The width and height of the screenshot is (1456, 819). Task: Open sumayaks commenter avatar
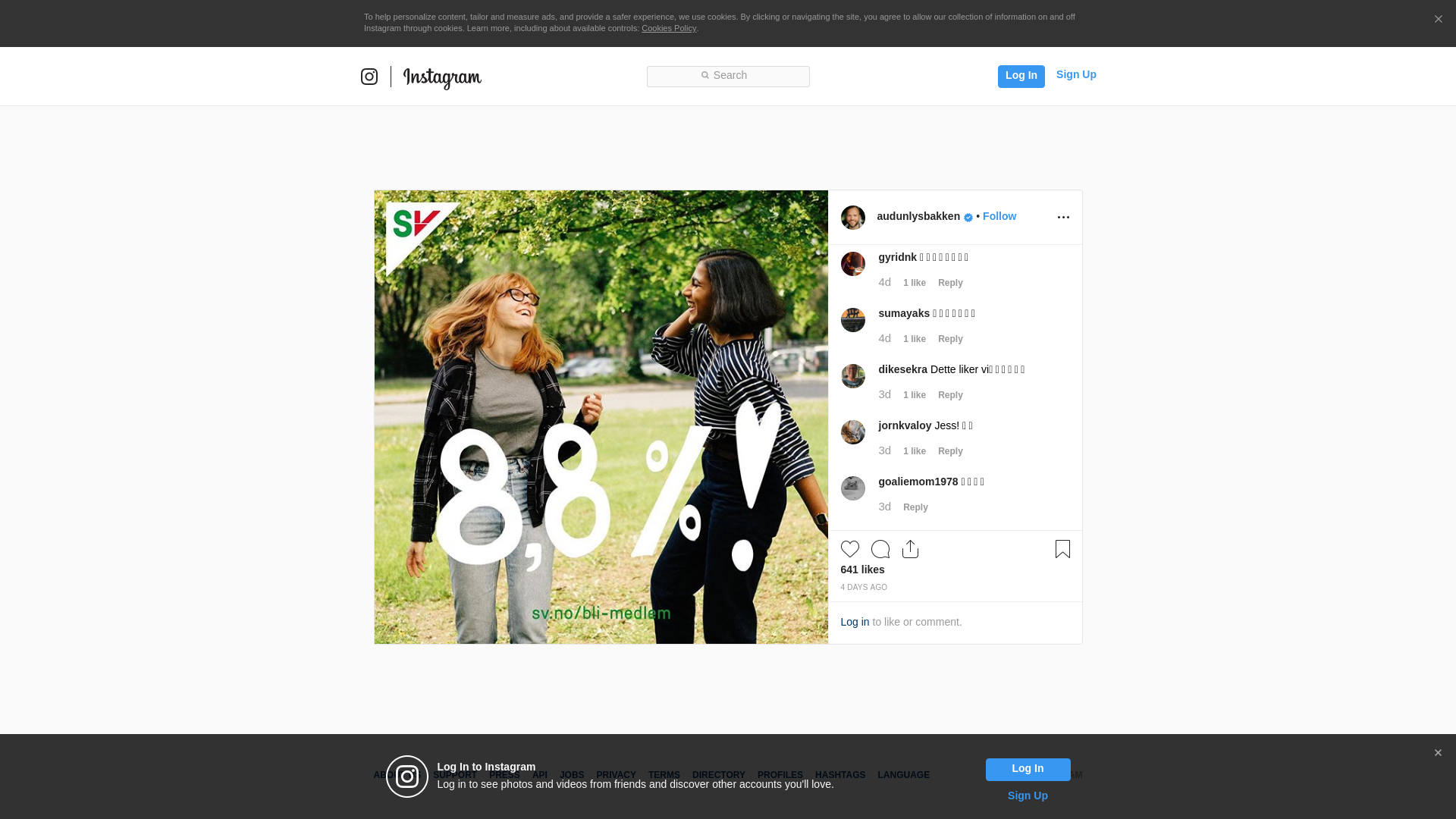[x=853, y=320]
